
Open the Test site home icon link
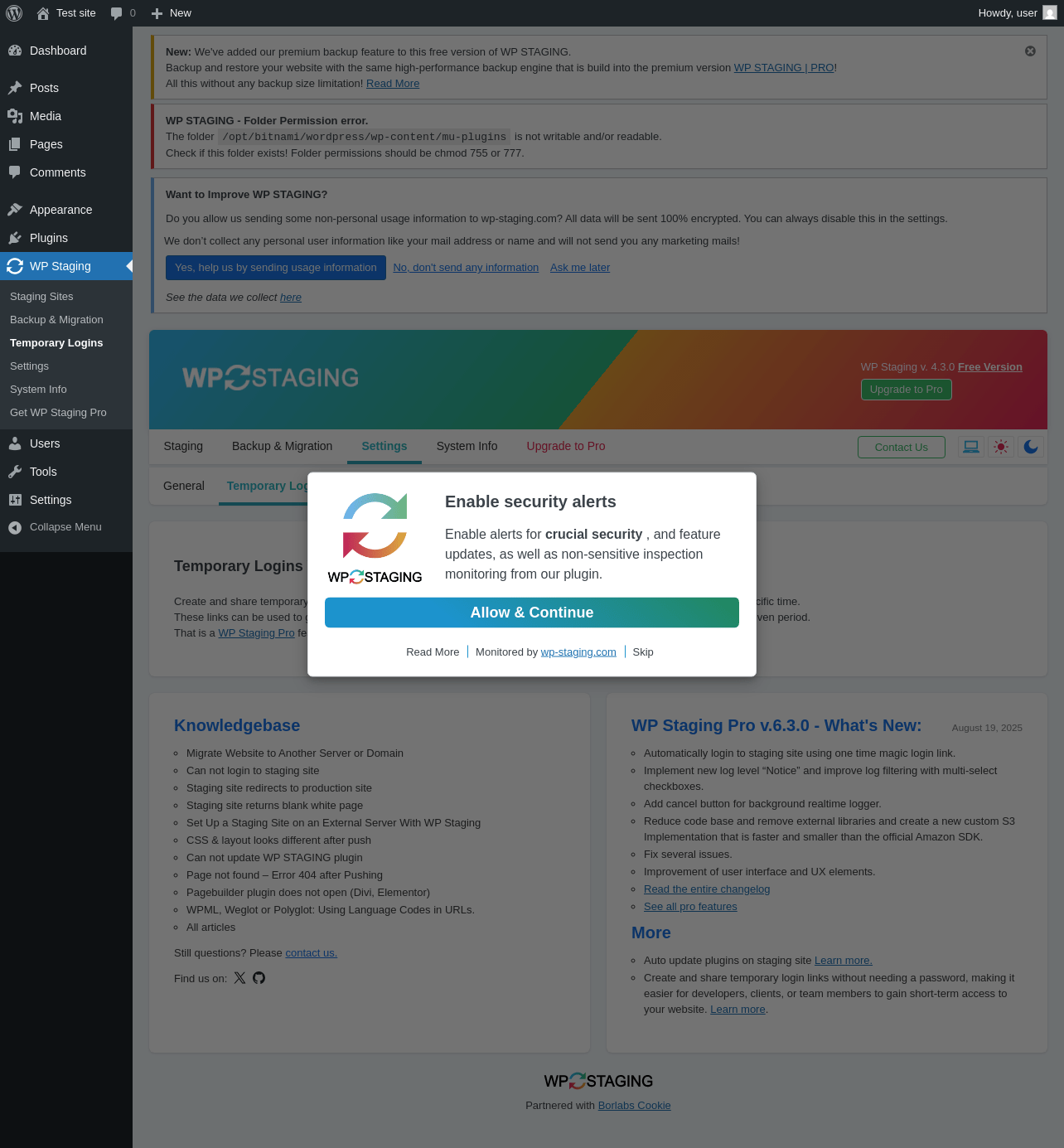(x=43, y=13)
